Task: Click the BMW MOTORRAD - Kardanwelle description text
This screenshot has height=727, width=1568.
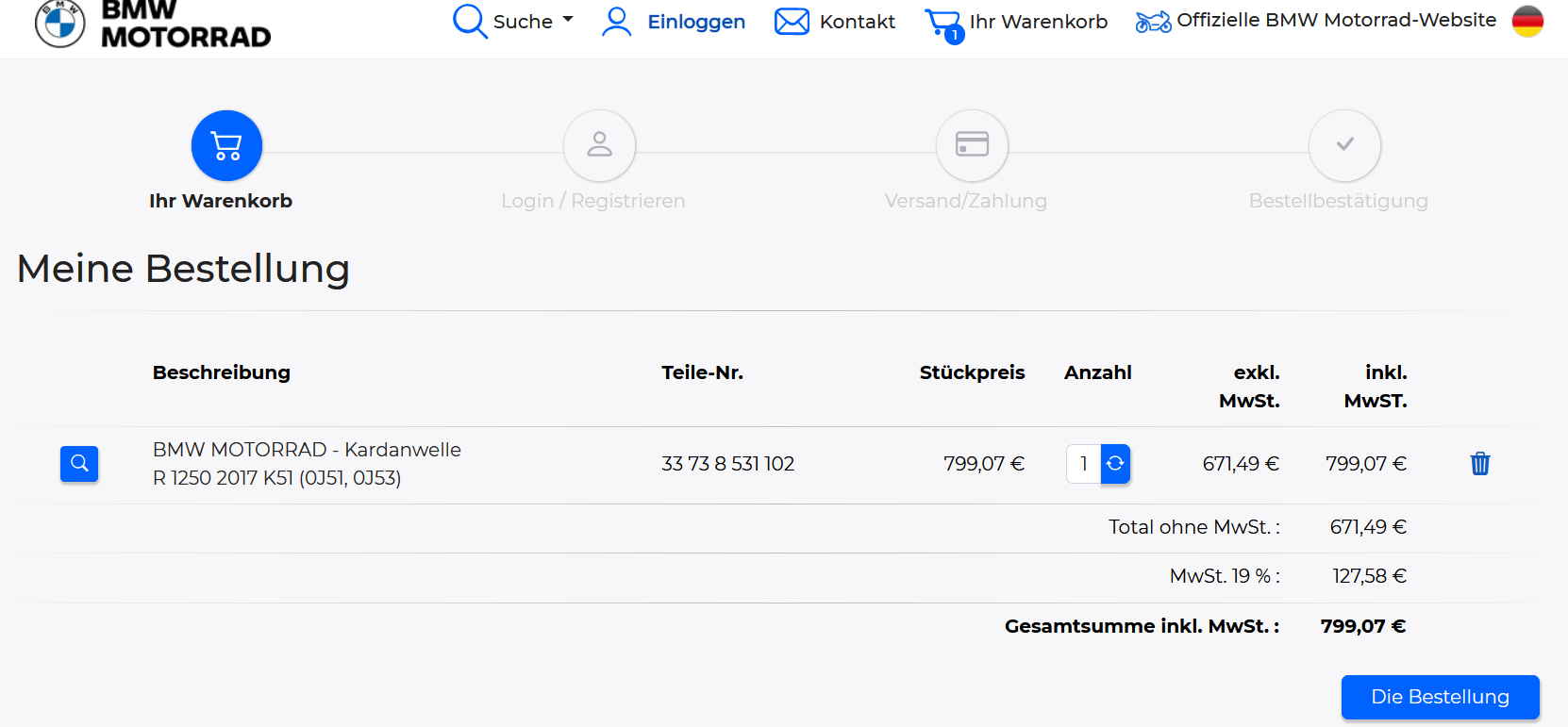Action: 307,450
